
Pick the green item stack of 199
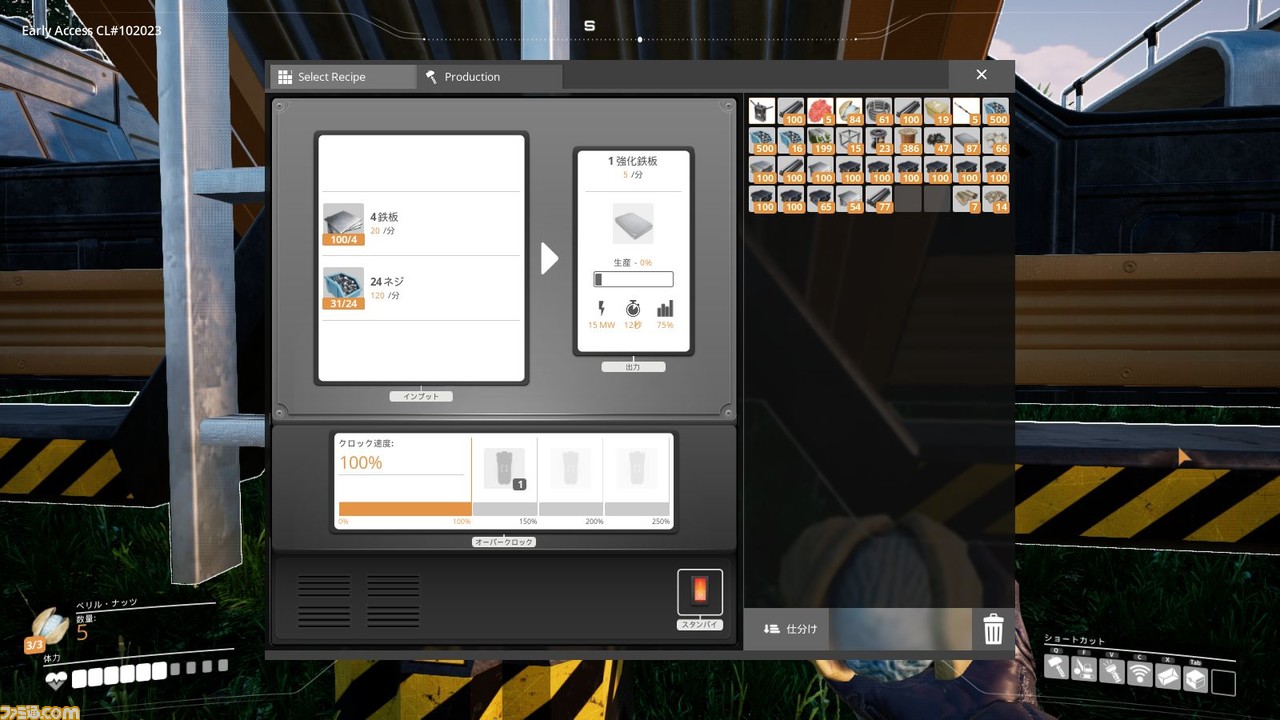[x=821, y=140]
